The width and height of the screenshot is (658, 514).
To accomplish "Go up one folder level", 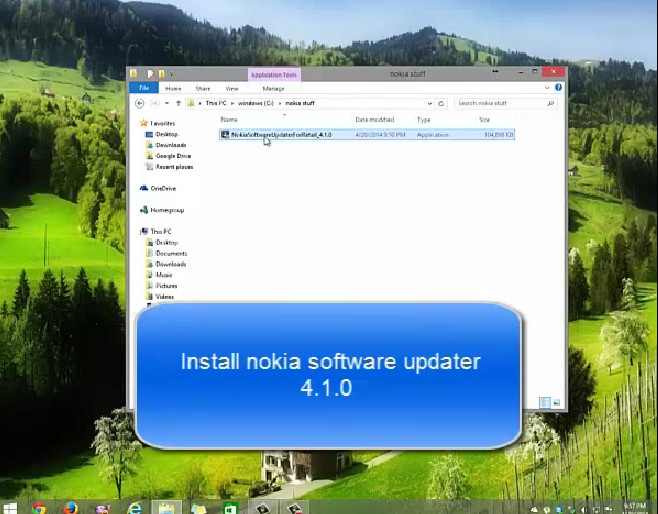I will coord(178,103).
